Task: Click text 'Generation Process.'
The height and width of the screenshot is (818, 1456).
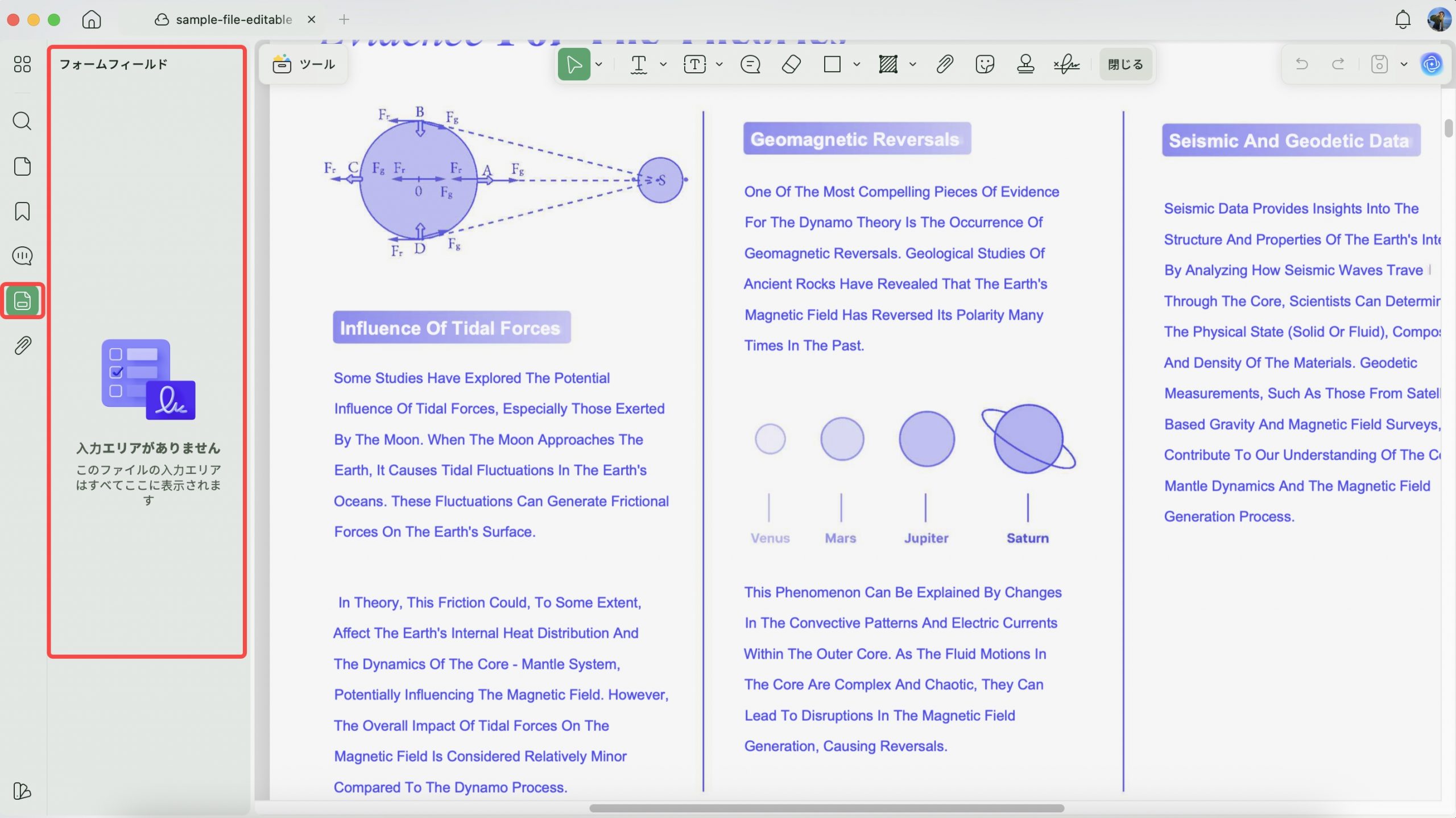Action: pos(1229,517)
